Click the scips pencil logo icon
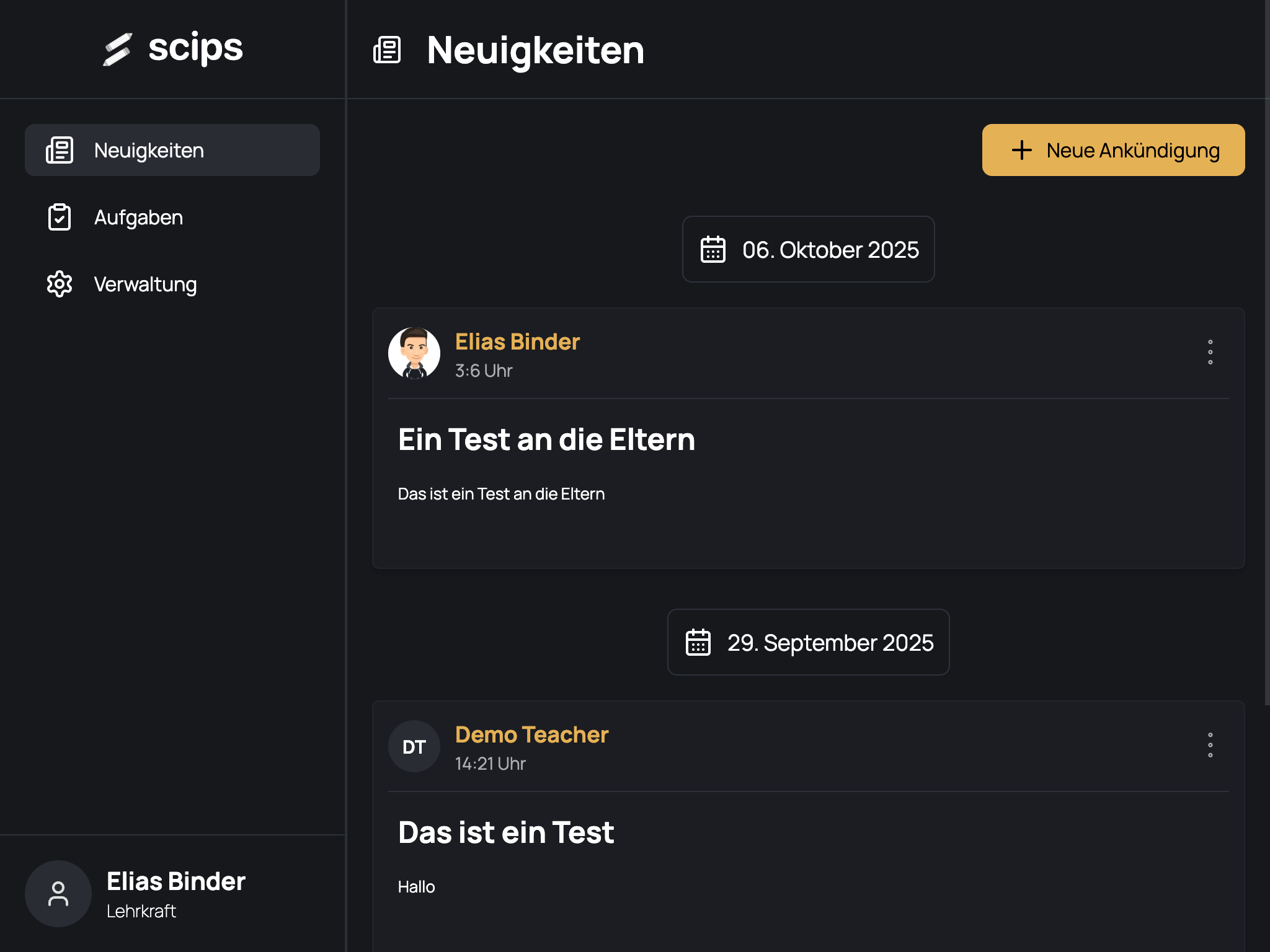The height and width of the screenshot is (952, 1270). (x=117, y=49)
